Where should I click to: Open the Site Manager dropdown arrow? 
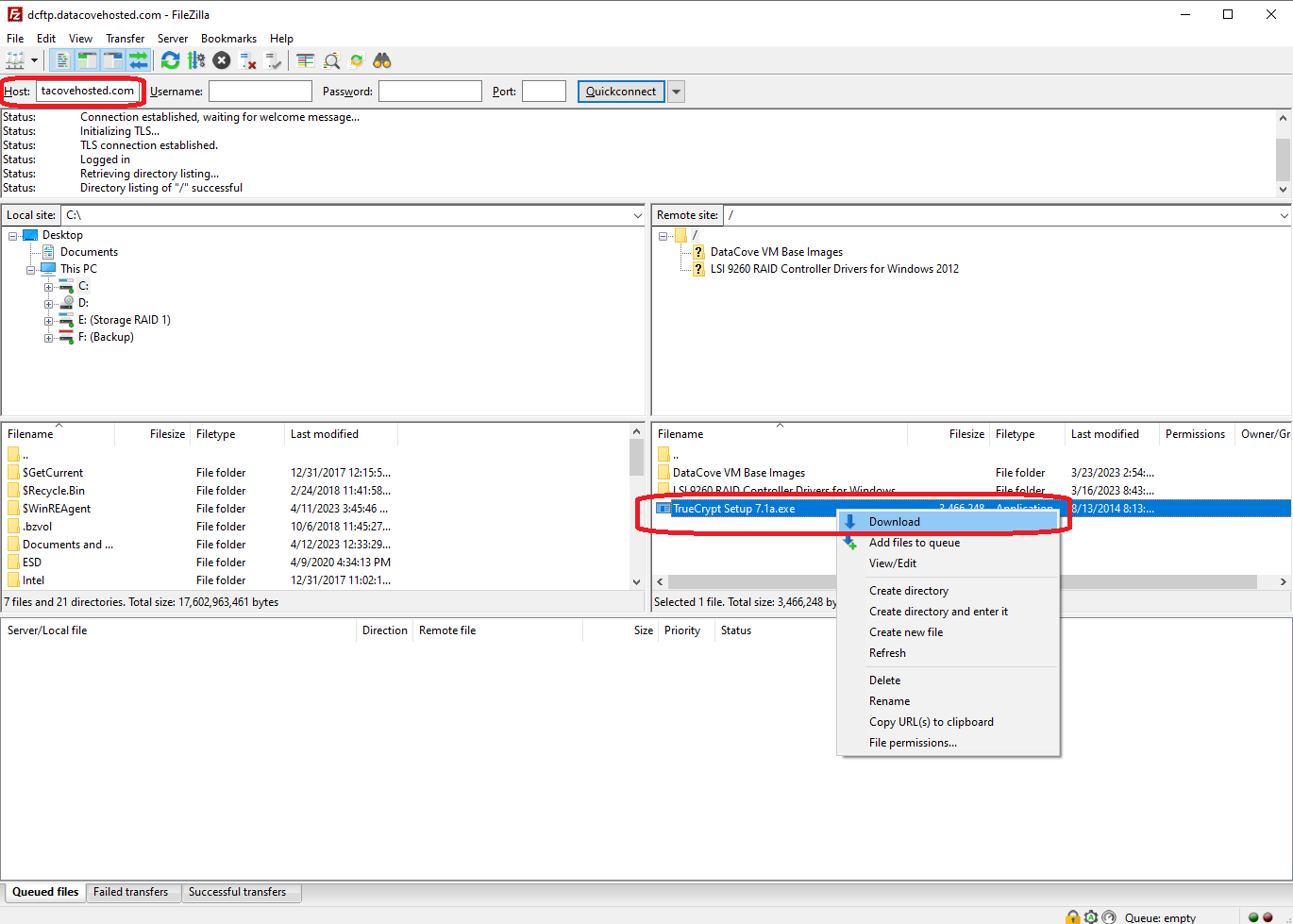tap(33, 60)
